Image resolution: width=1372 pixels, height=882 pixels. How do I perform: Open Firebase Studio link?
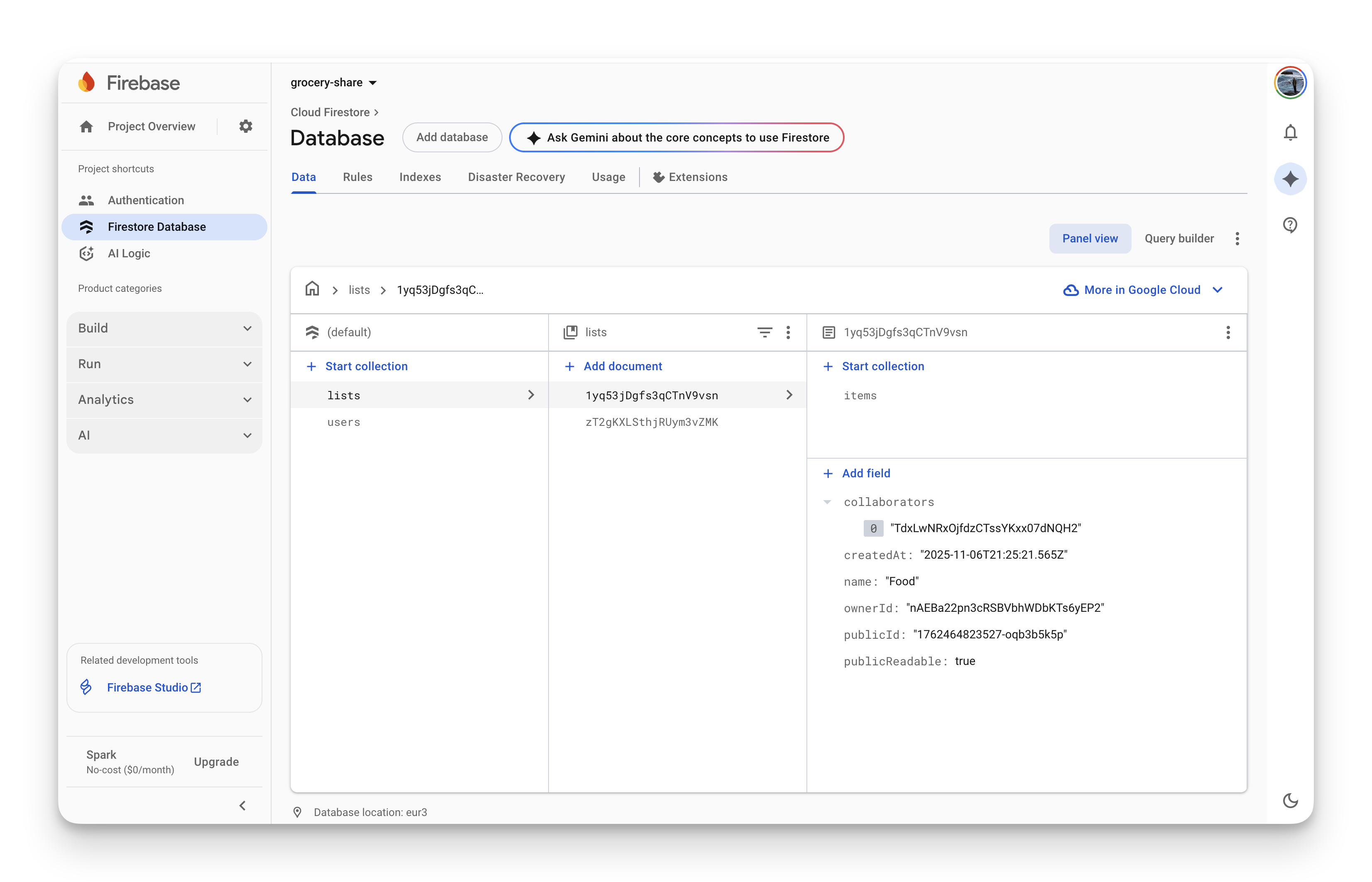click(x=147, y=687)
